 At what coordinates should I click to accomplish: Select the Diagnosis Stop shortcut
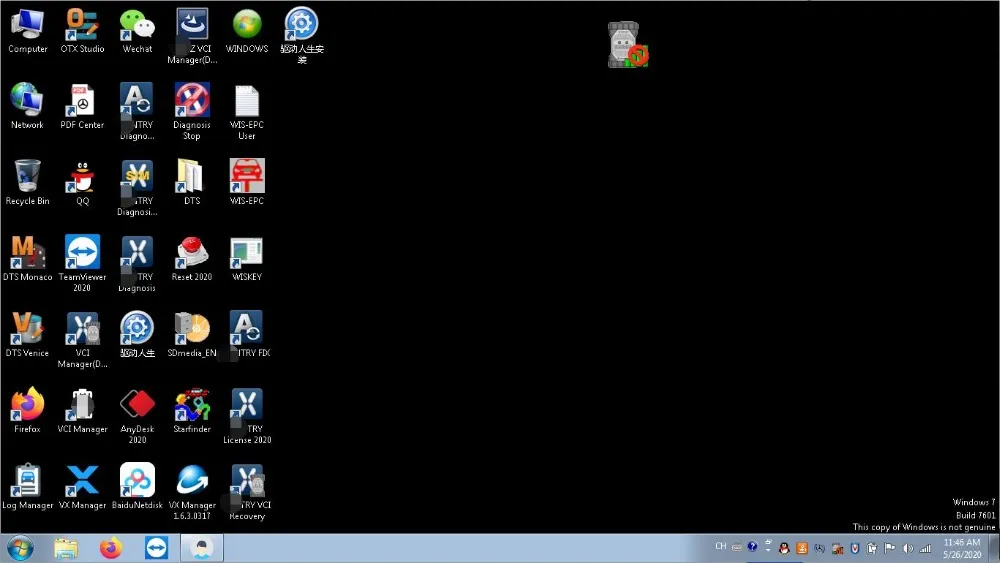pyautogui.click(x=192, y=101)
